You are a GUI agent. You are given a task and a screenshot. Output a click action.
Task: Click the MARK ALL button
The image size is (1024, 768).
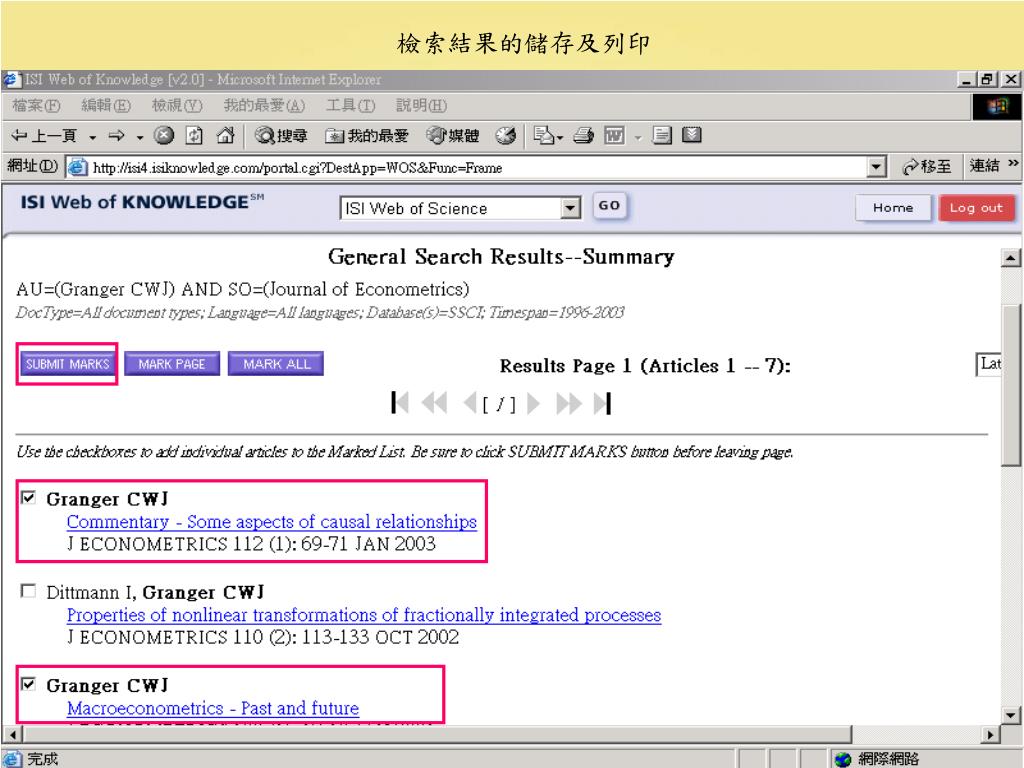276,364
